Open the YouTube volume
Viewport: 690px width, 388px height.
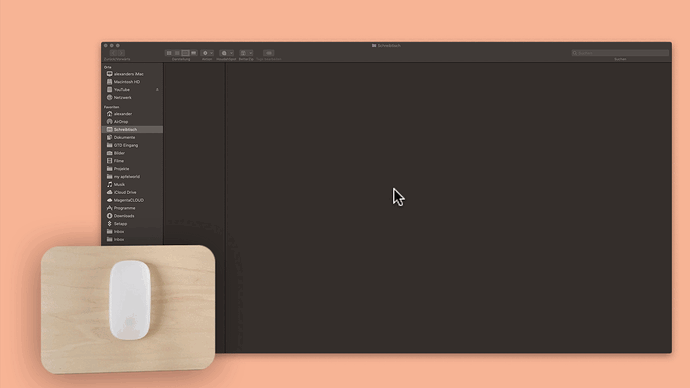coord(132,90)
